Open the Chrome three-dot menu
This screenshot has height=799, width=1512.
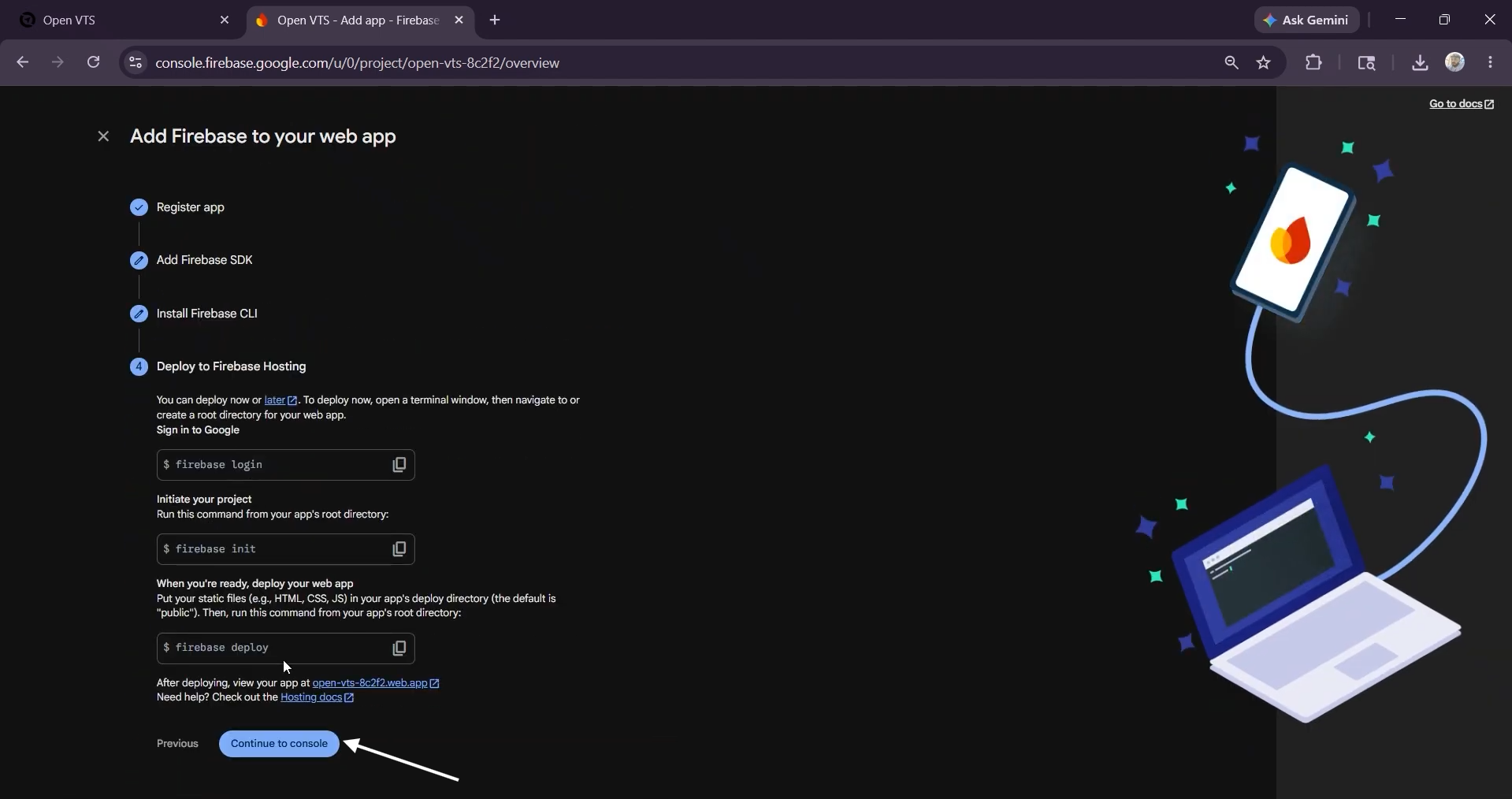click(x=1490, y=62)
